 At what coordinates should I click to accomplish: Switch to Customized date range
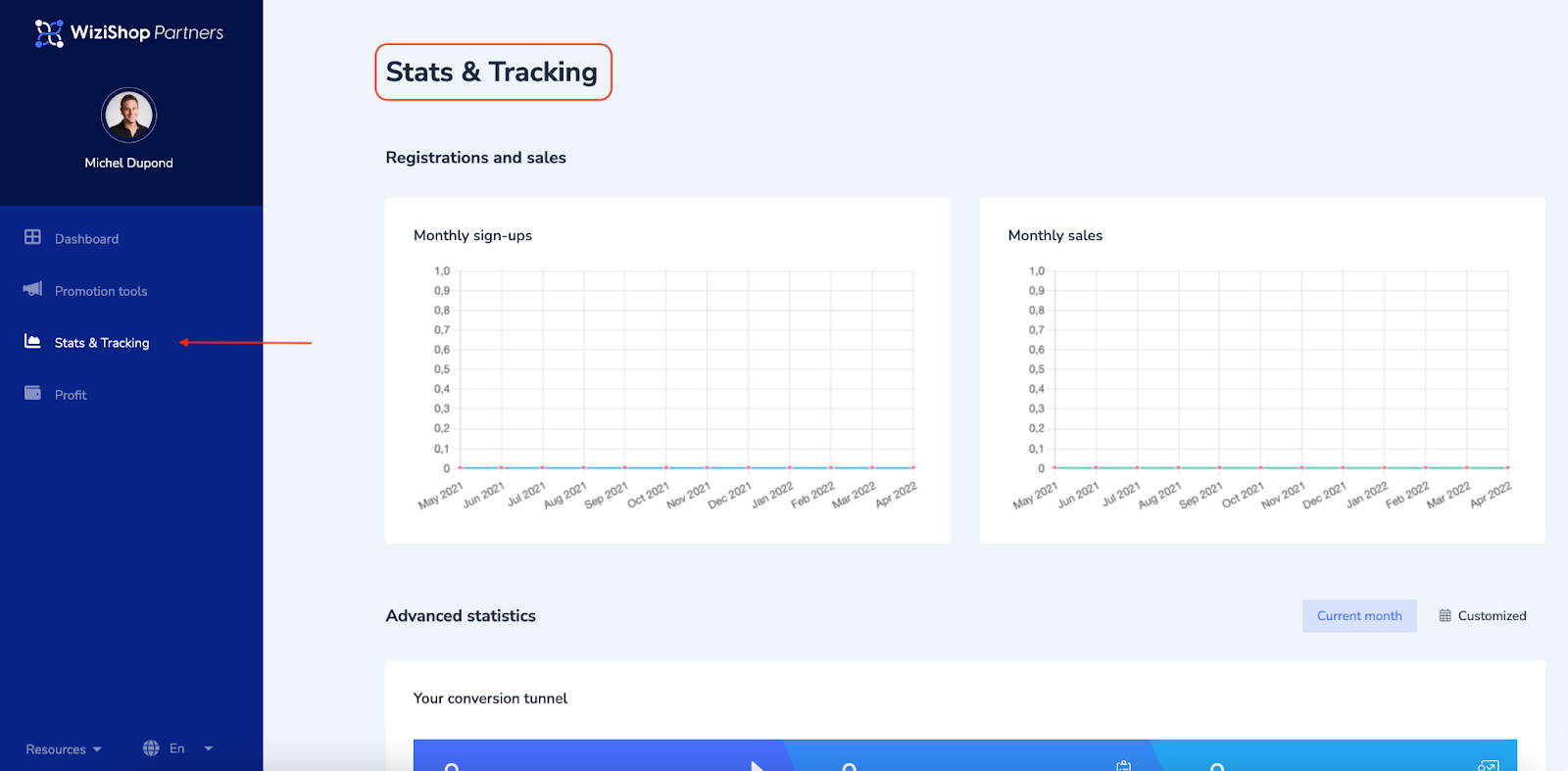tap(1482, 616)
